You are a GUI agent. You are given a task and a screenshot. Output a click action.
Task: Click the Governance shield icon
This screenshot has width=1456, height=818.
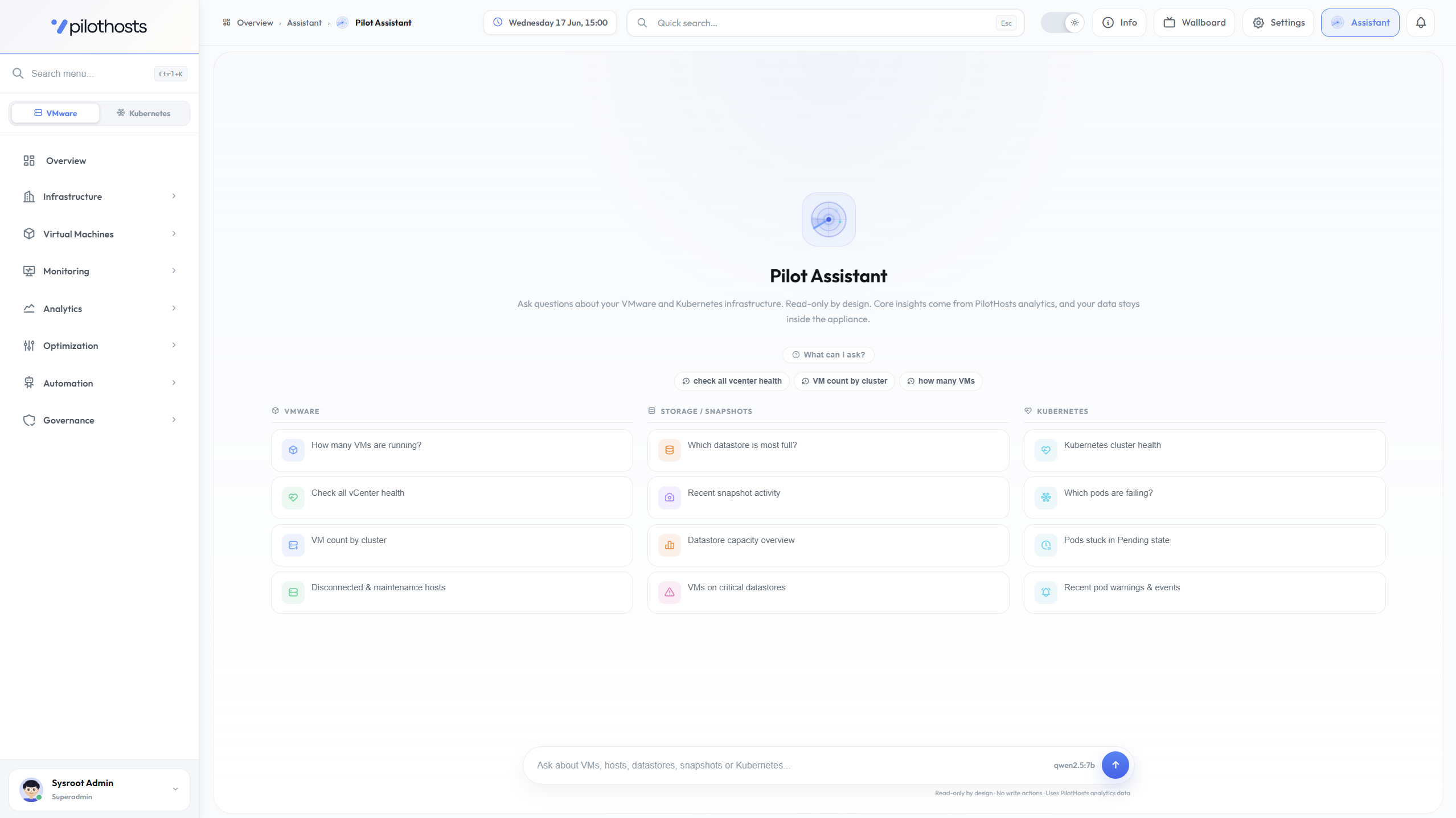tap(29, 420)
